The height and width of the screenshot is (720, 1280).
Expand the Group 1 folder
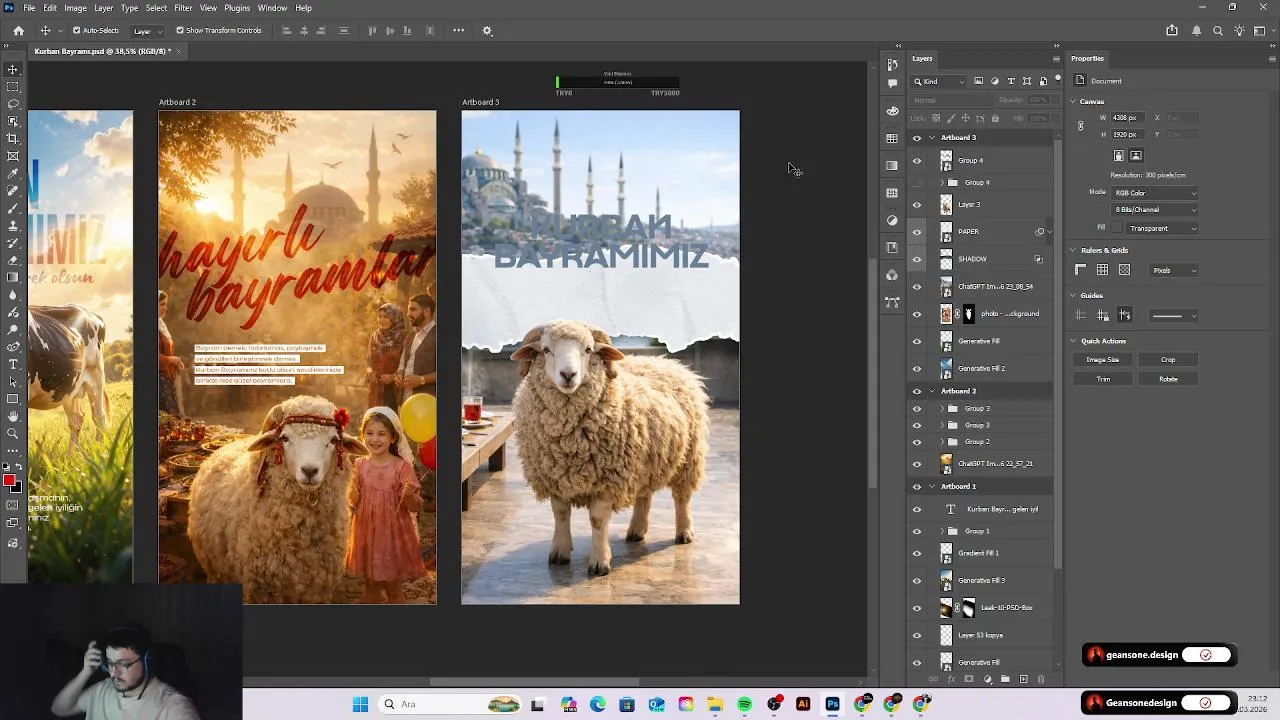(941, 531)
